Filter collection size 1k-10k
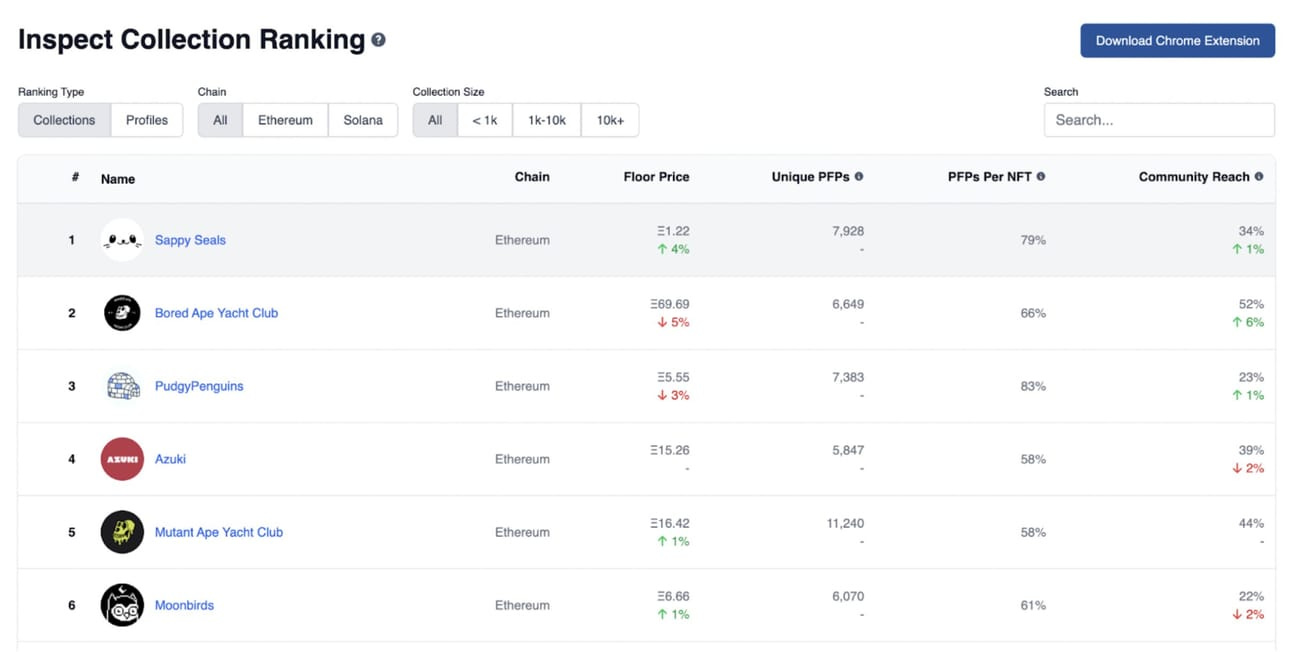The width and height of the screenshot is (1292, 652). click(x=547, y=120)
